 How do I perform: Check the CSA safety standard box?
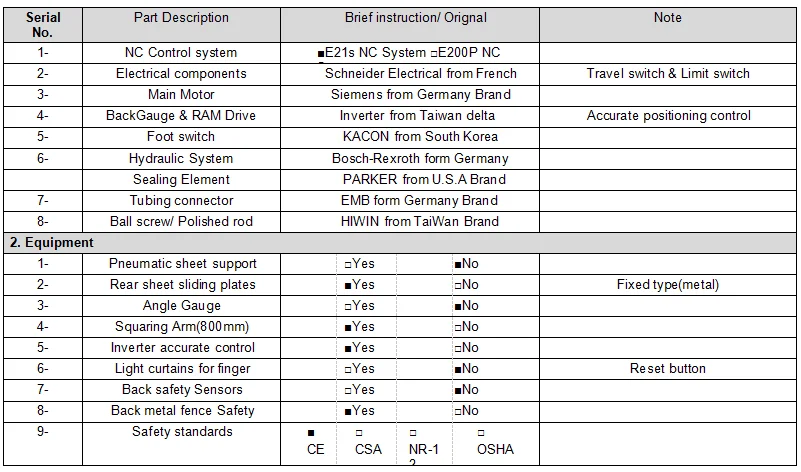point(359,433)
